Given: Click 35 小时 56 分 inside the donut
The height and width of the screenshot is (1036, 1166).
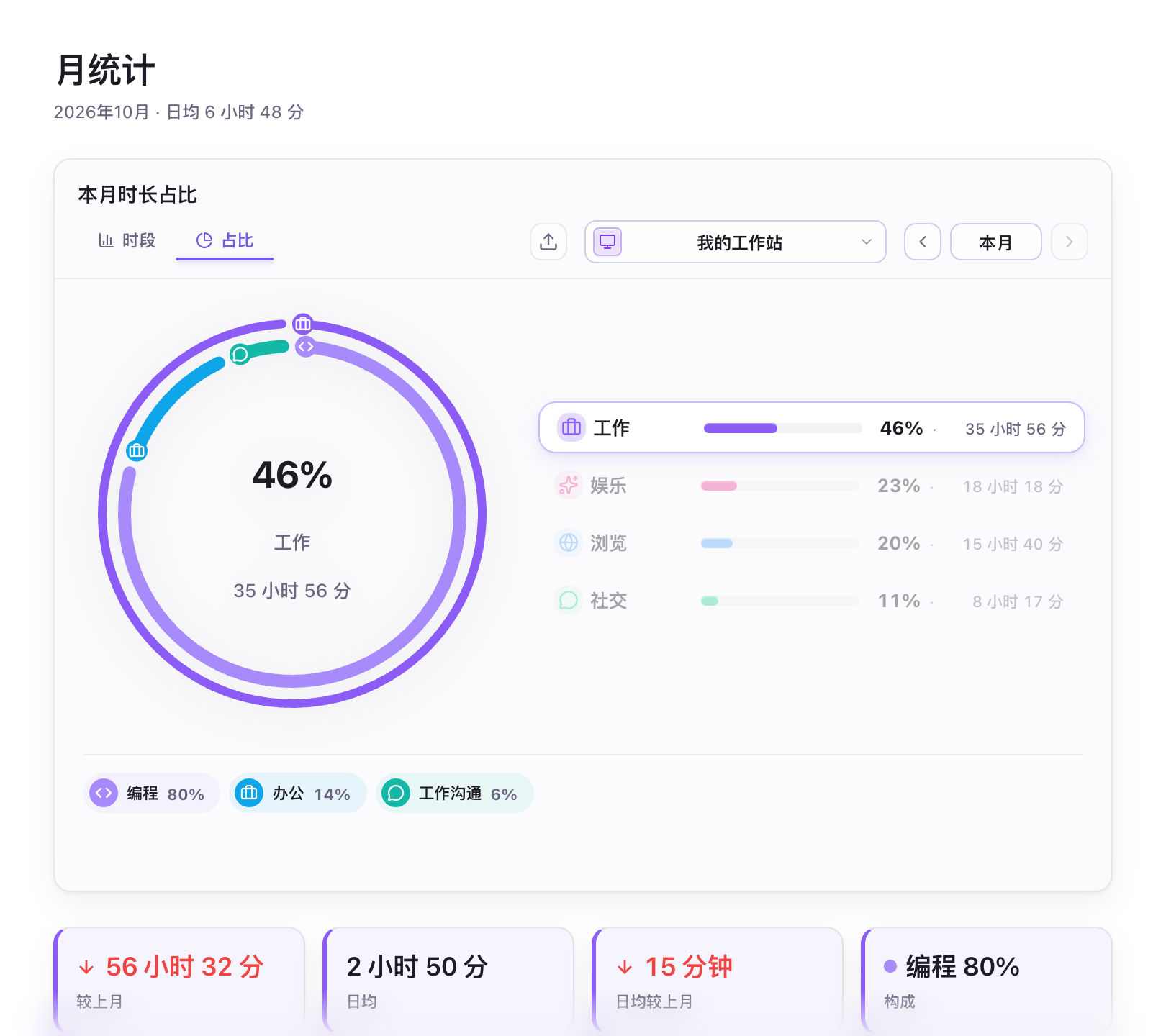Looking at the screenshot, I should pyautogui.click(x=292, y=591).
